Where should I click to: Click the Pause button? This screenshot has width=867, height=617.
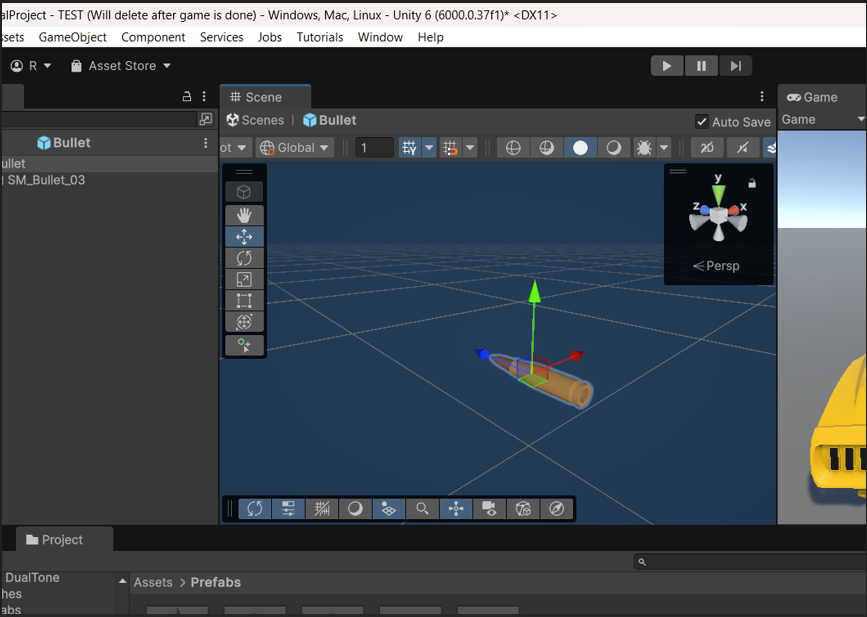coord(701,66)
